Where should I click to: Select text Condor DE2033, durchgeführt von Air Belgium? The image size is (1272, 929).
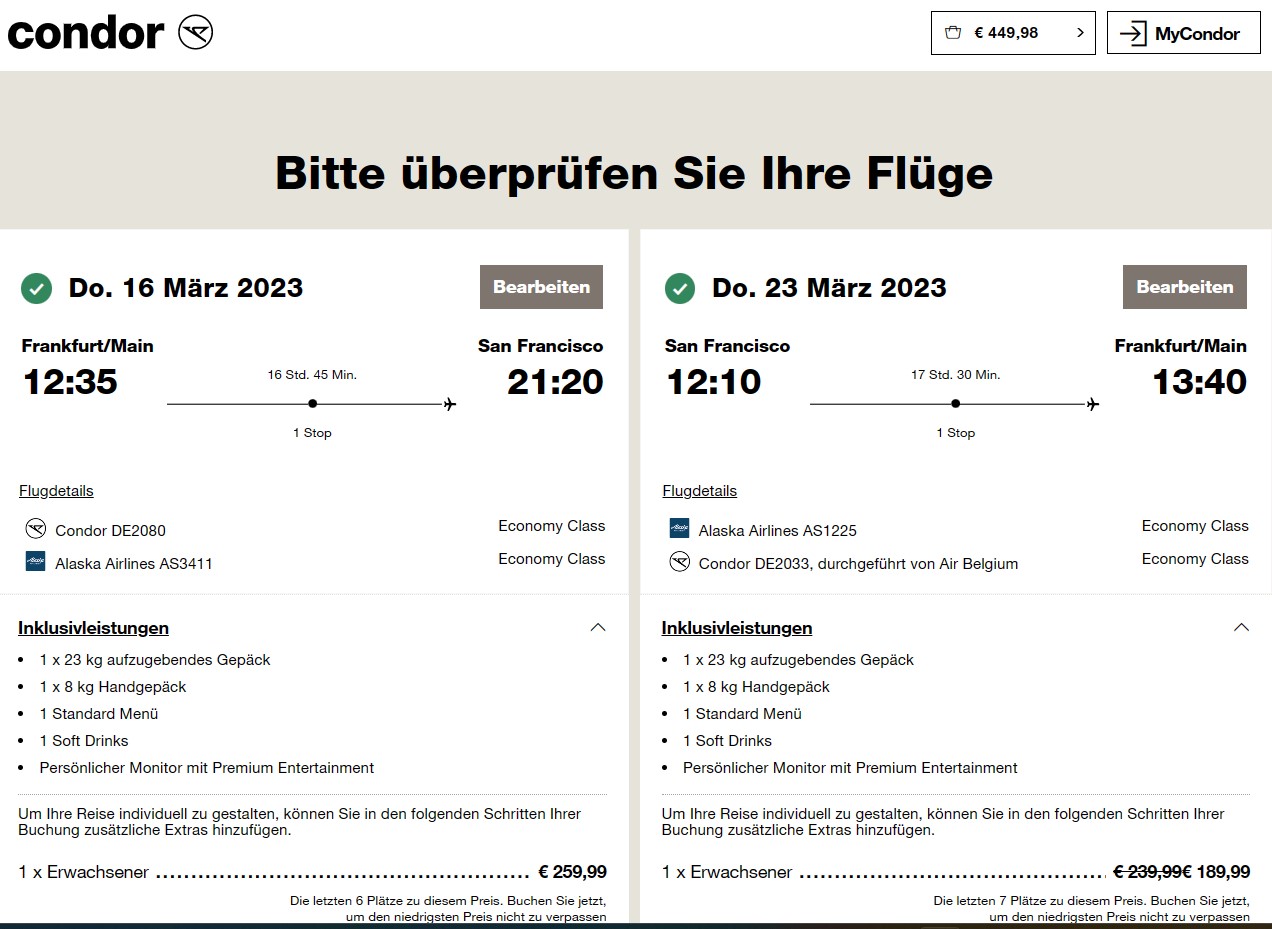tap(858, 564)
